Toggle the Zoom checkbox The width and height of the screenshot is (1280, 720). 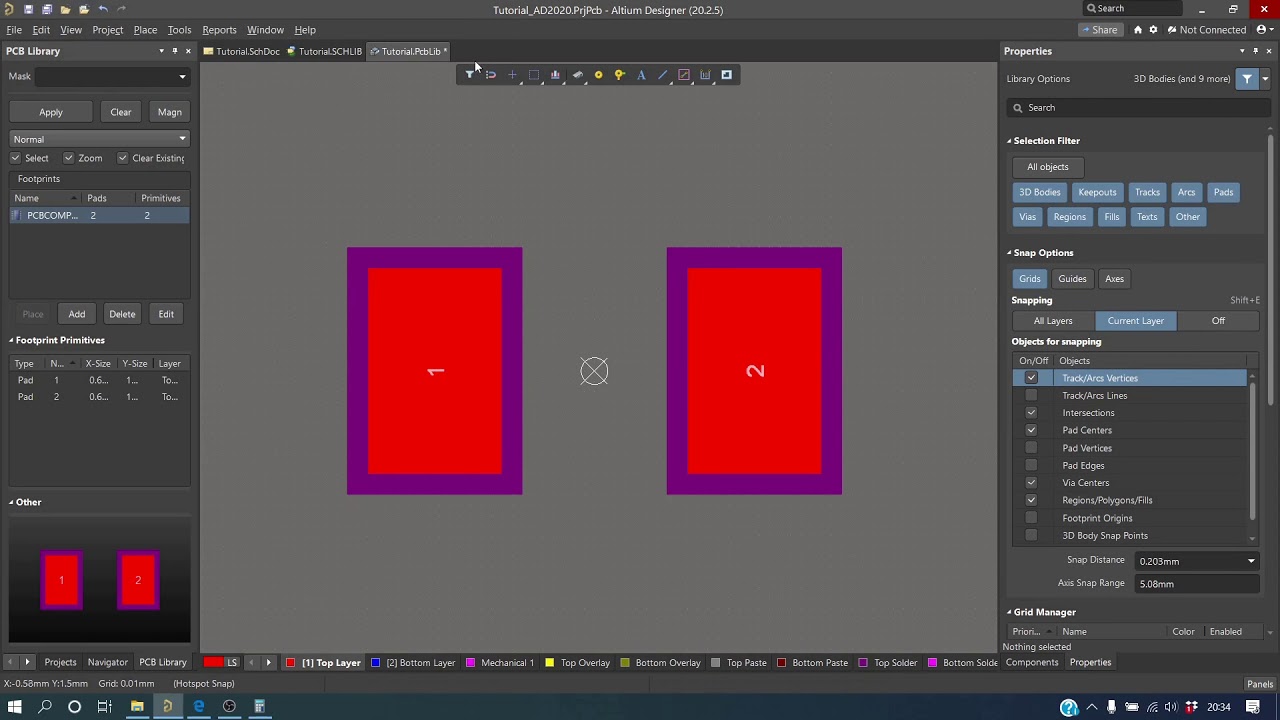coord(69,158)
